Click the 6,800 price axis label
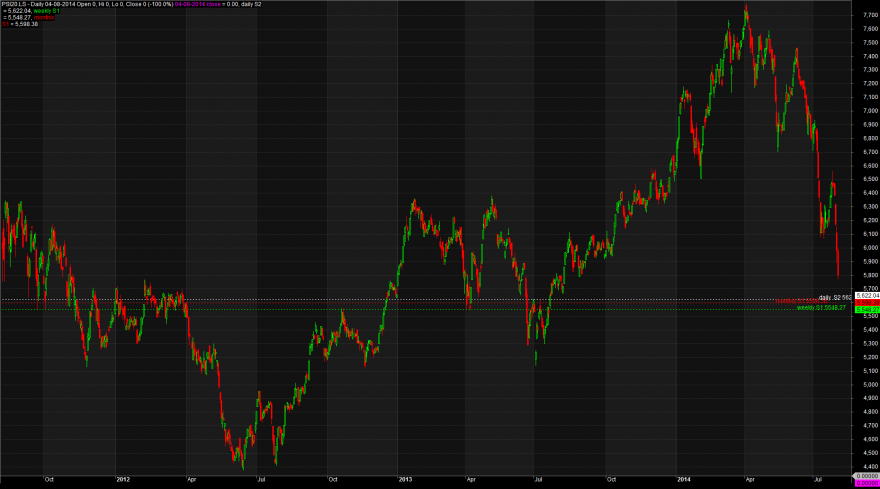This screenshot has height=489, width=880. pos(870,138)
